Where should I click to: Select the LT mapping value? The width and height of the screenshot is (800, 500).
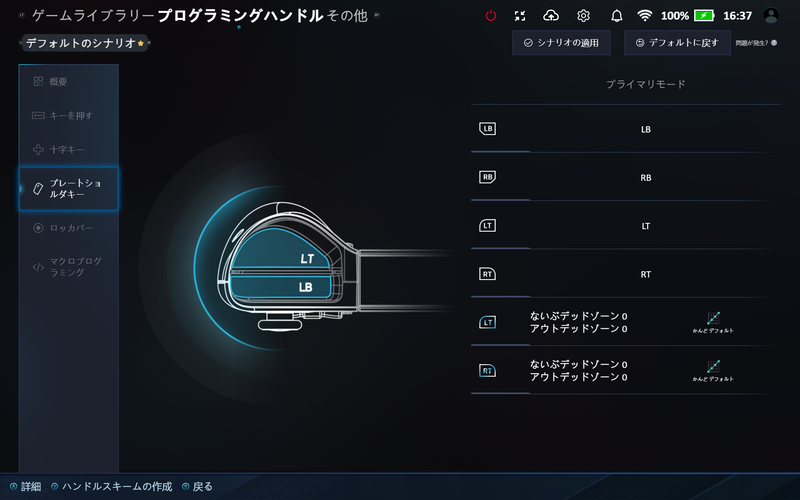coord(645,226)
